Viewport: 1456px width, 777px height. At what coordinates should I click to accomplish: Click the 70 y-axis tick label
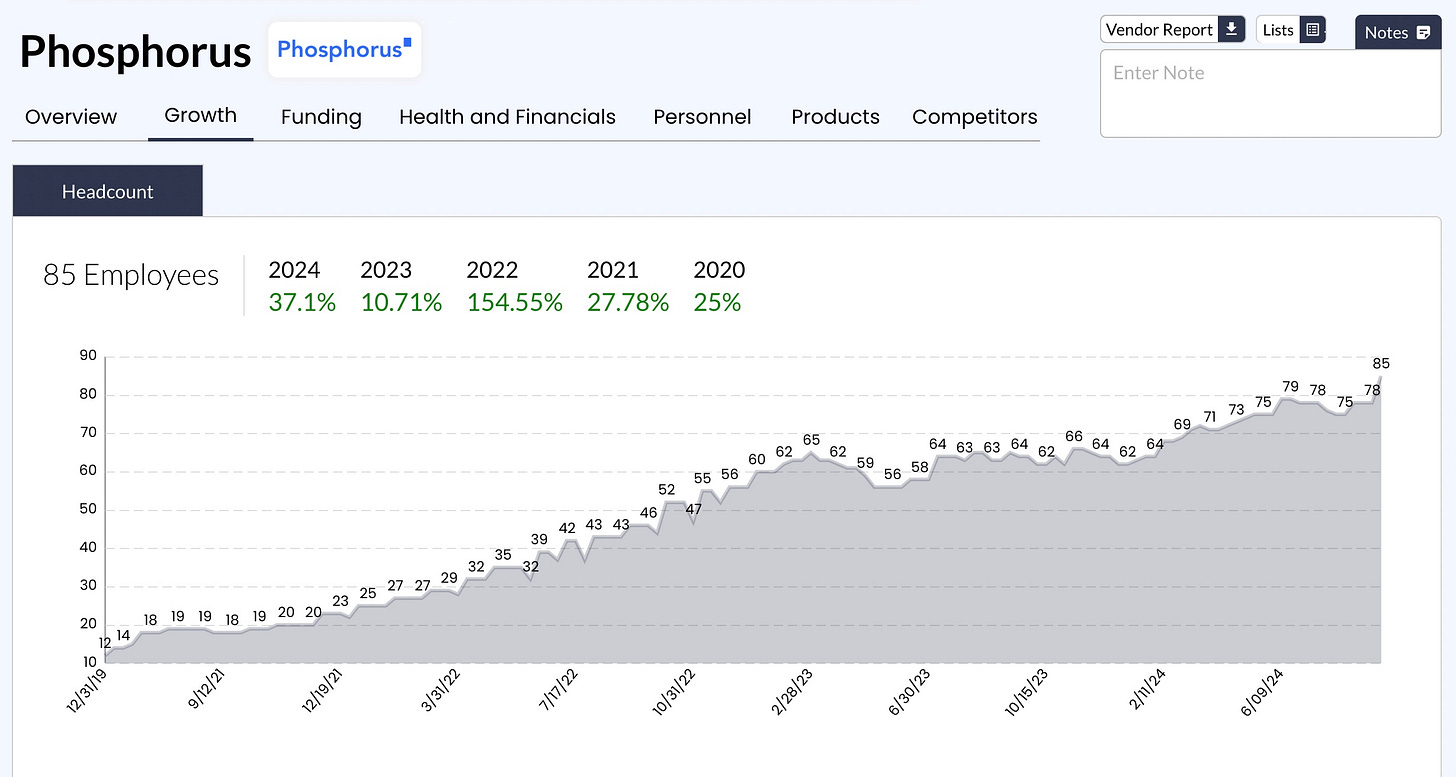click(88, 433)
